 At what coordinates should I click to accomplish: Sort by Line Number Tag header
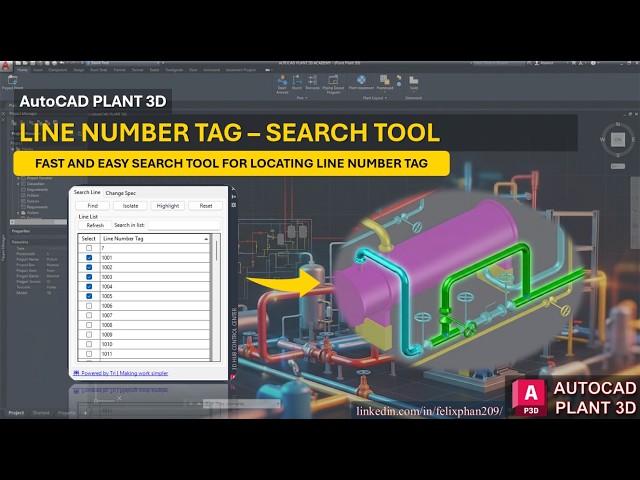(x=155, y=238)
